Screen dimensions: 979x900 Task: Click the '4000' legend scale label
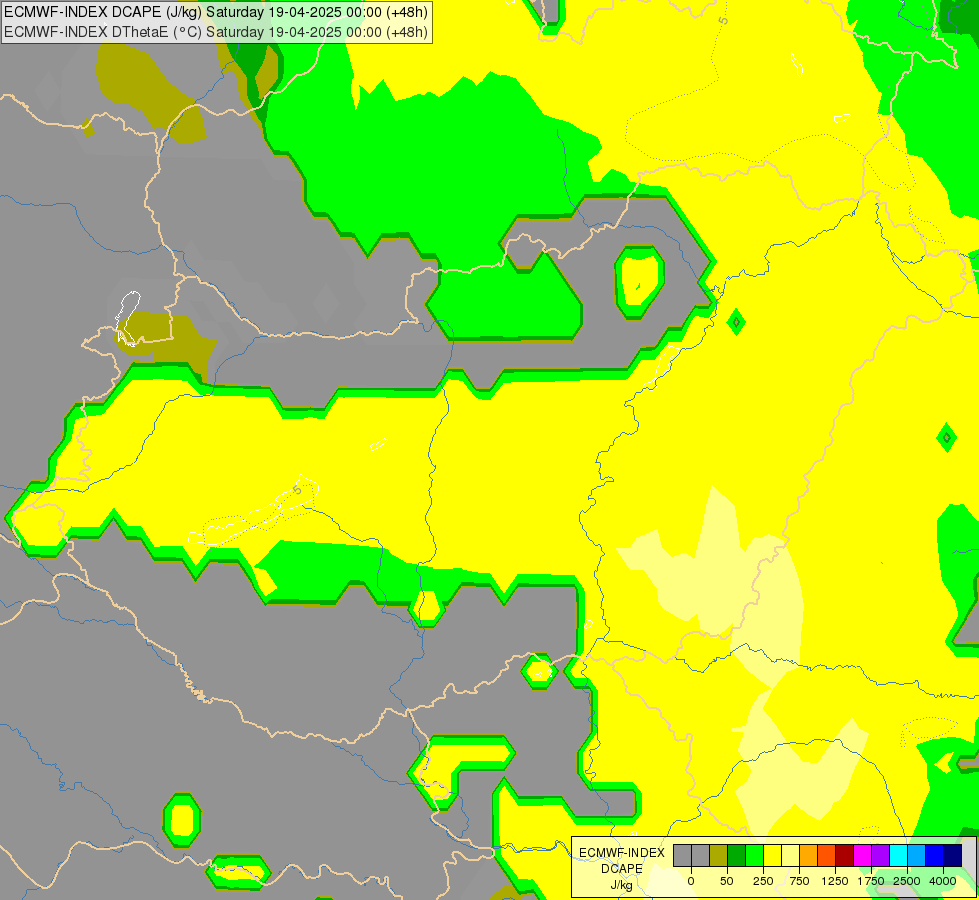943,881
